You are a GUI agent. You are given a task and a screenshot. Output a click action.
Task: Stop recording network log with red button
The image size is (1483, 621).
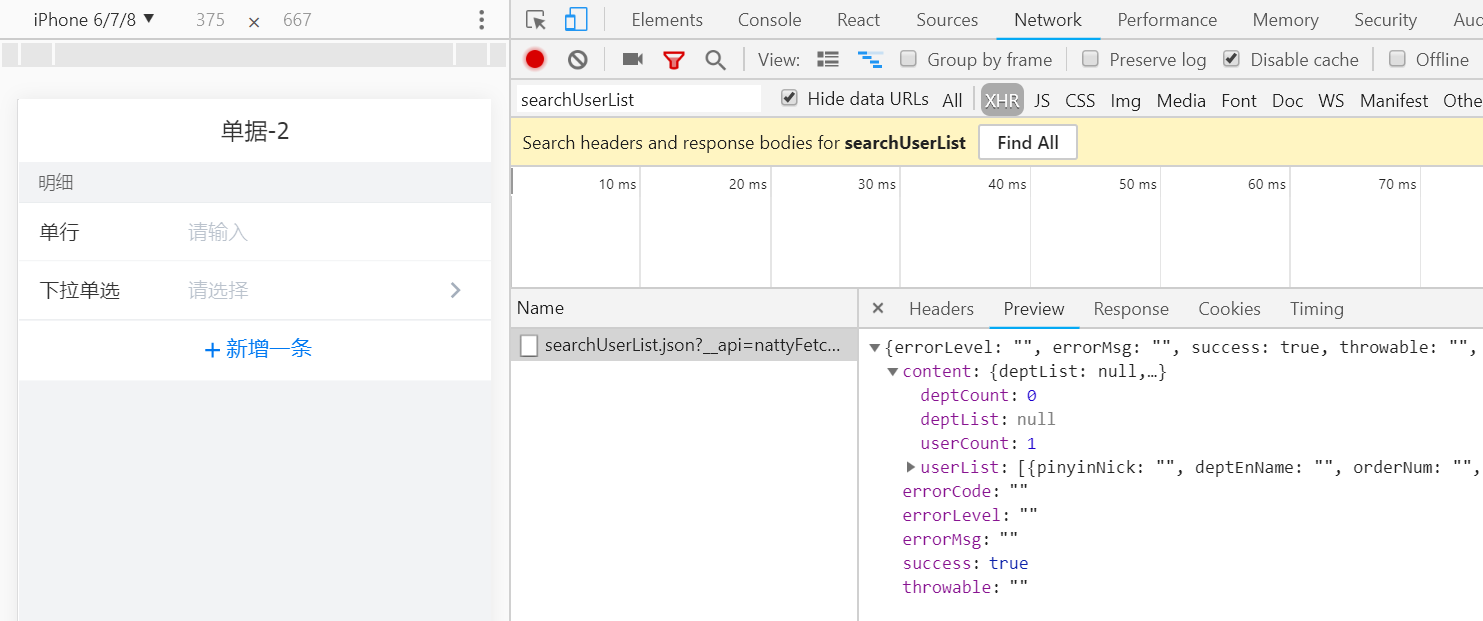pyautogui.click(x=535, y=60)
